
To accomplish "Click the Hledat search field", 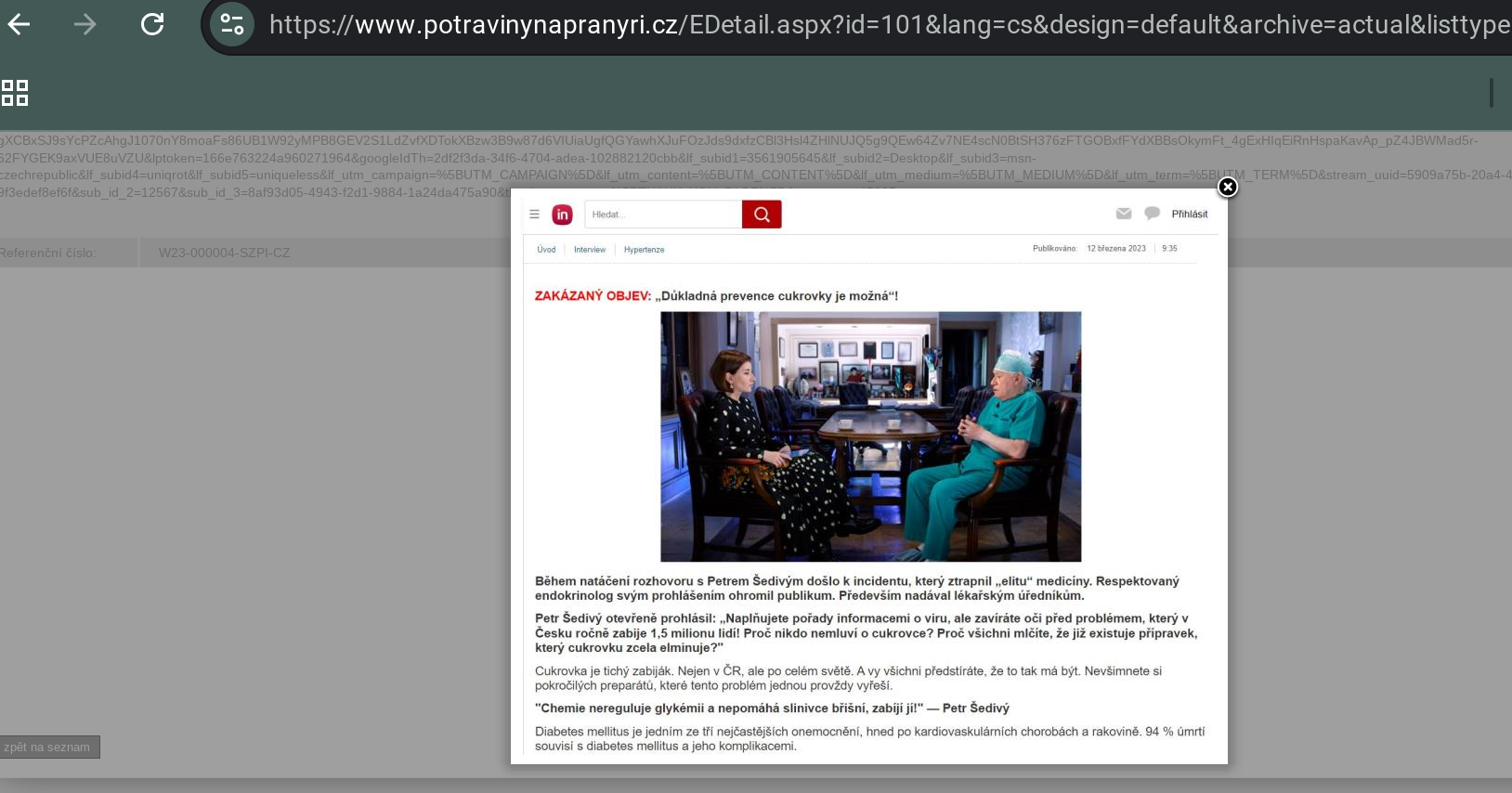I will pos(662,214).
